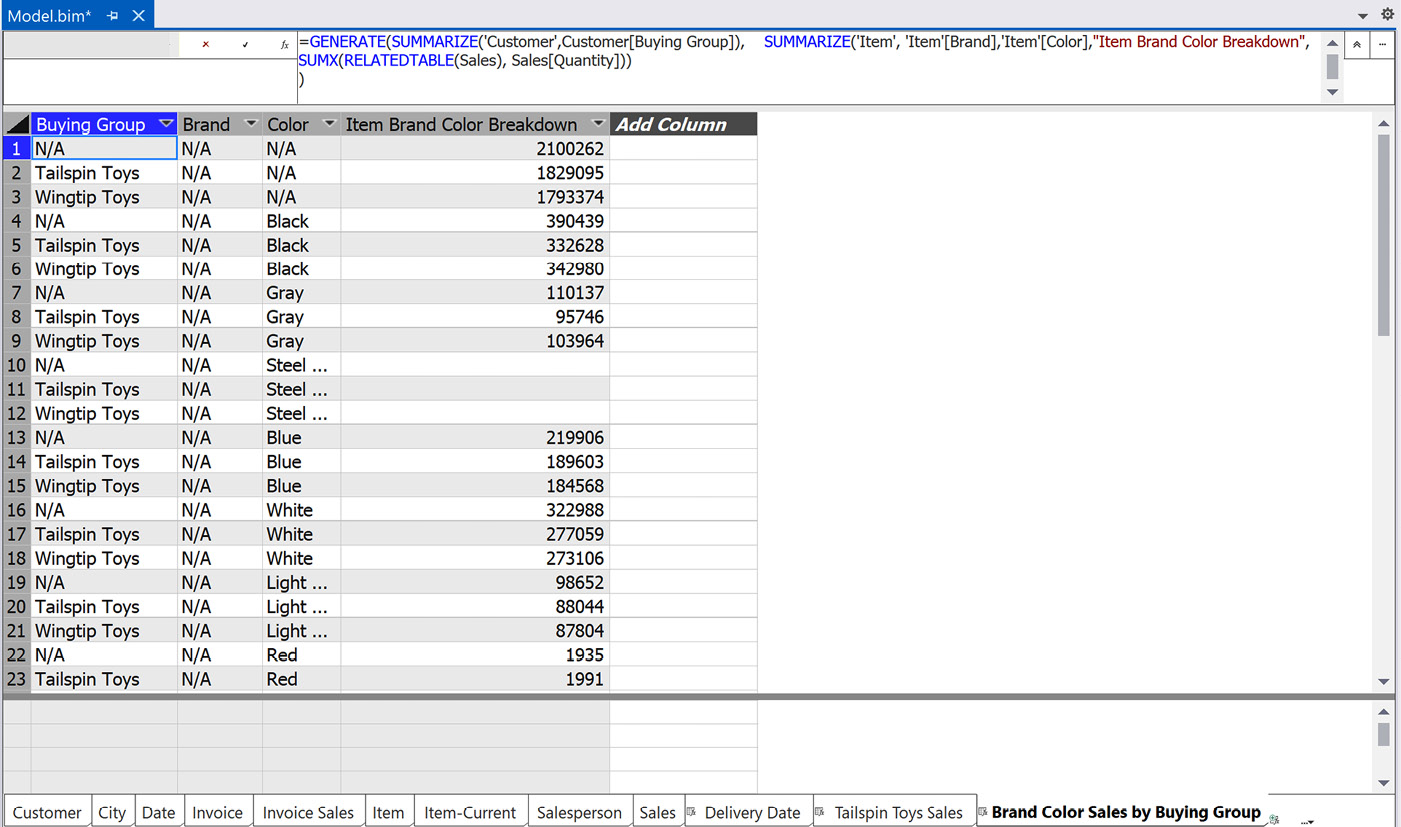Switch to the Customer table tab
1401x827 pixels.
coord(47,812)
